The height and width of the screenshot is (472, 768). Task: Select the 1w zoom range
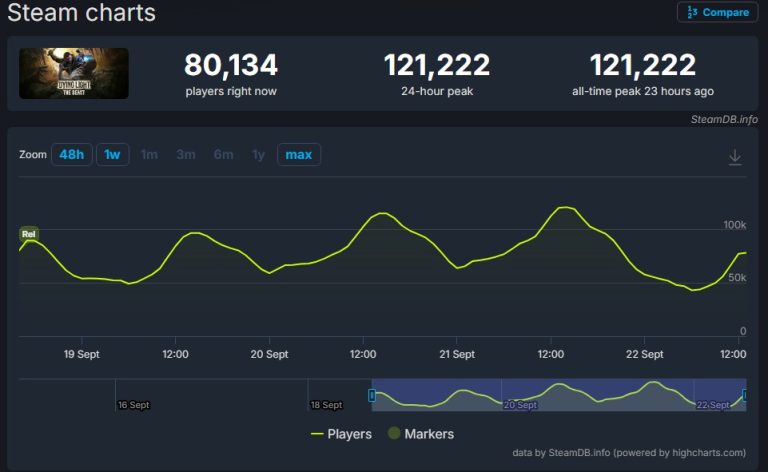[x=112, y=155]
